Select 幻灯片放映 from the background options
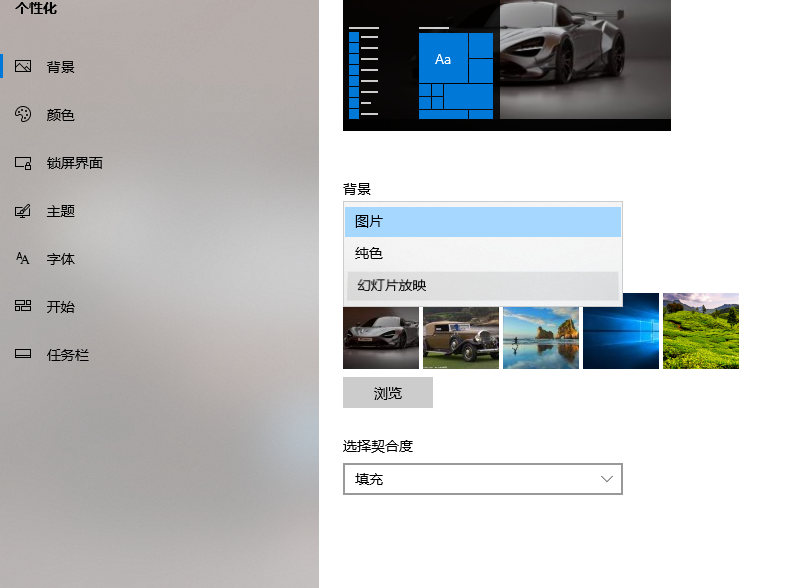The image size is (808, 588). tap(483, 287)
